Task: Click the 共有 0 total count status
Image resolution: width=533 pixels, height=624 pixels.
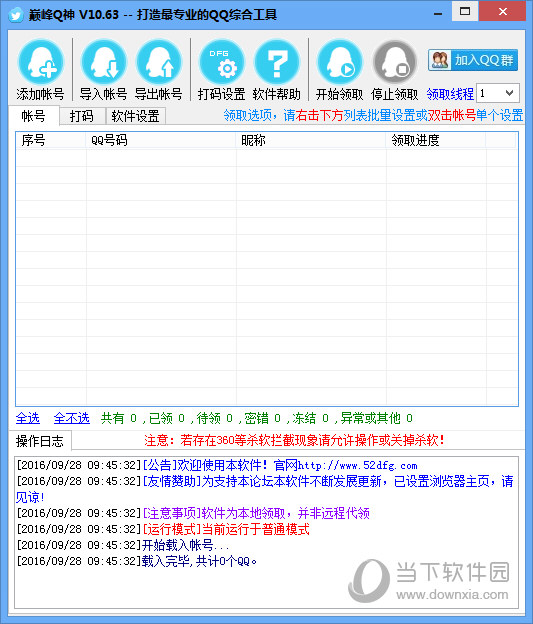Action: pyautogui.click(x=119, y=418)
